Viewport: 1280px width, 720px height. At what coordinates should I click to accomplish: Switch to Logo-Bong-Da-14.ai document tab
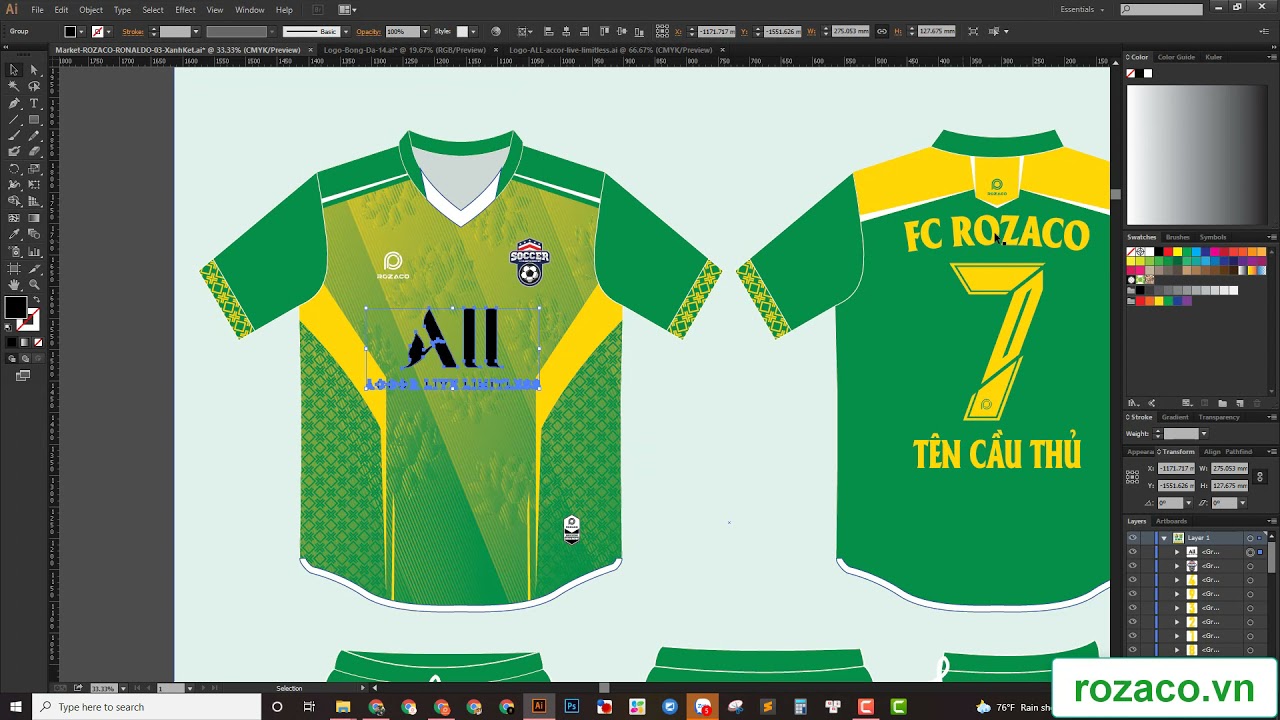404,49
